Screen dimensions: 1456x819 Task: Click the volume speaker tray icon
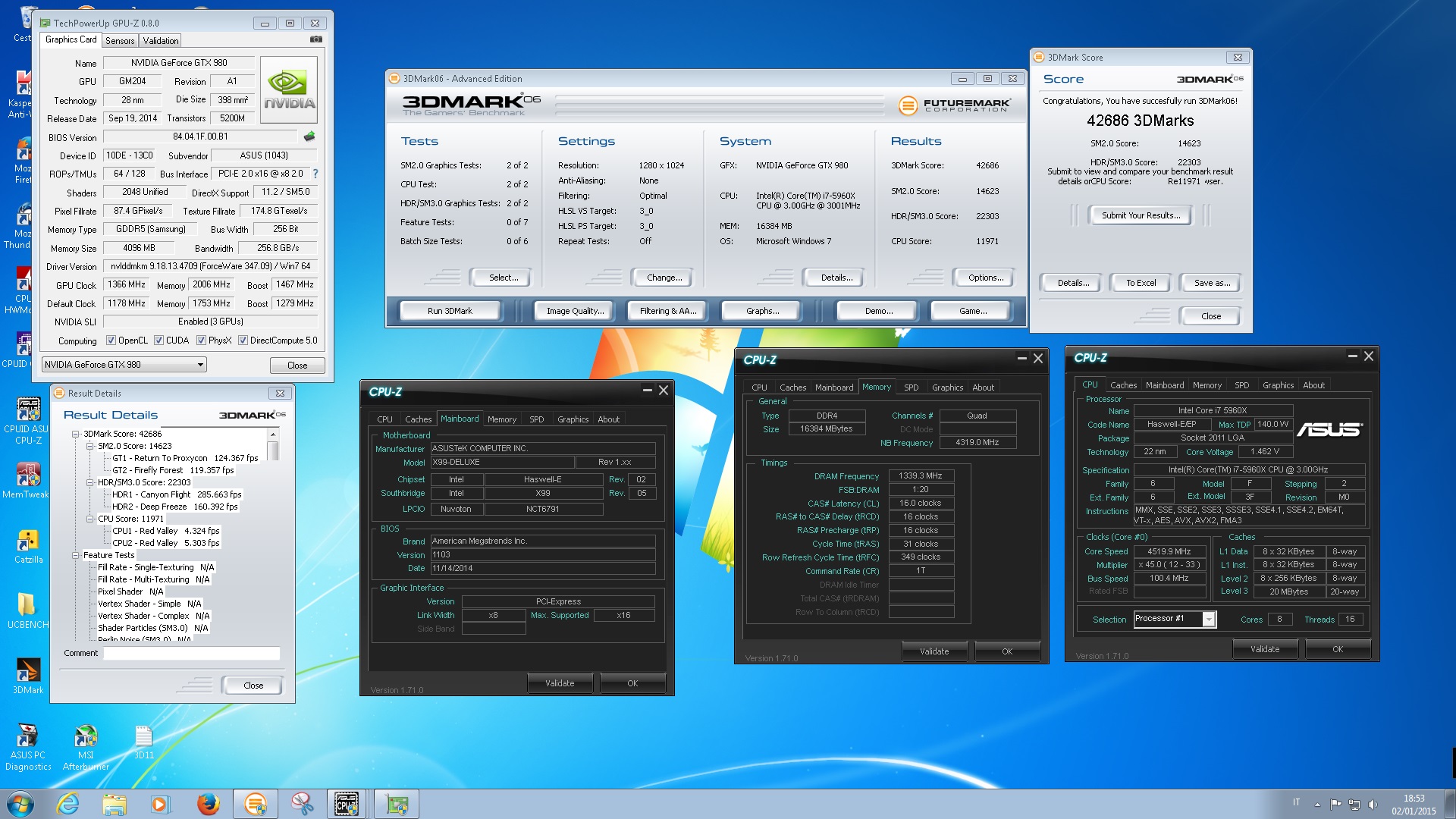coord(1373,804)
